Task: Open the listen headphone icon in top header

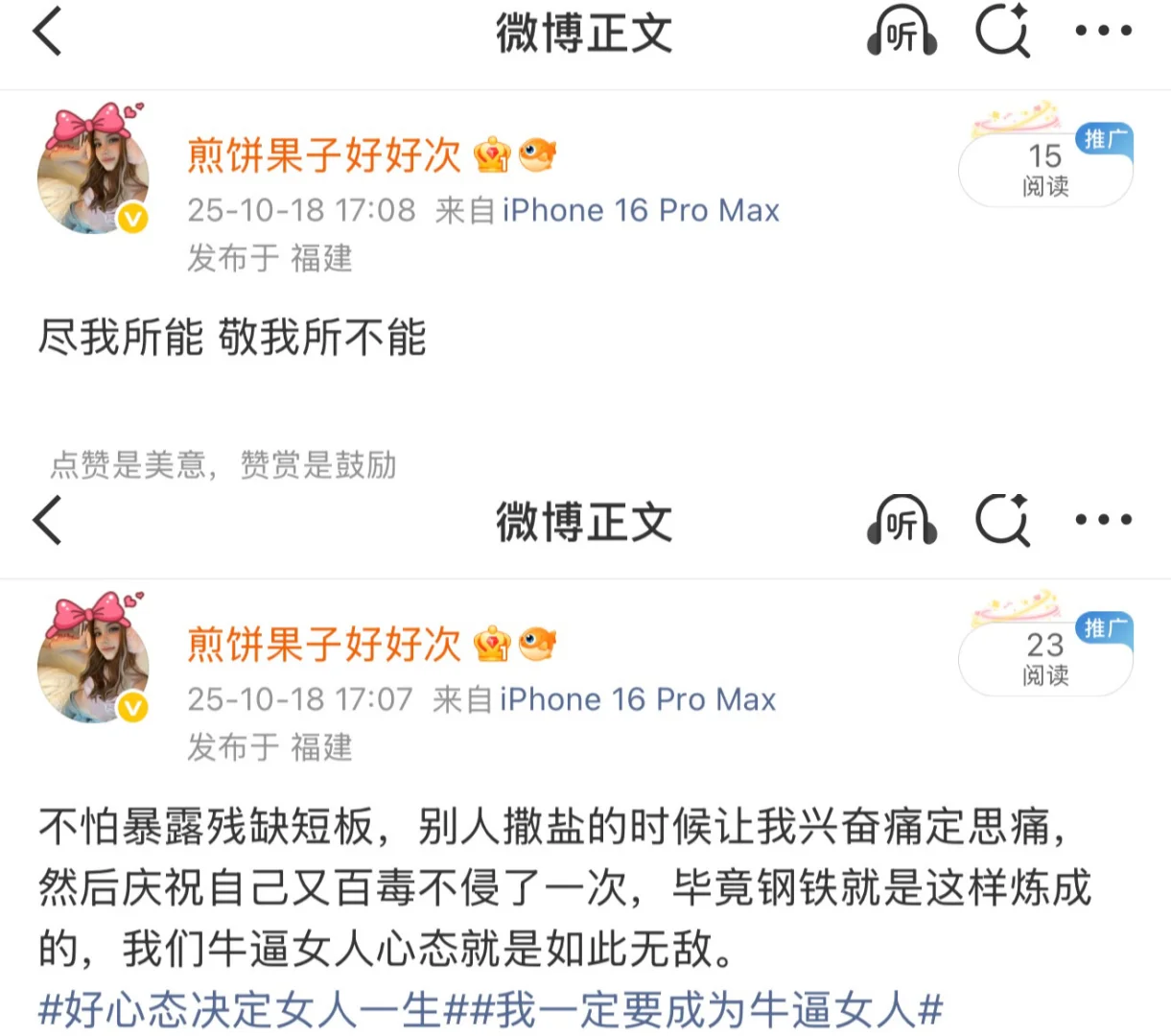Action: pyautogui.click(x=902, y=32)
